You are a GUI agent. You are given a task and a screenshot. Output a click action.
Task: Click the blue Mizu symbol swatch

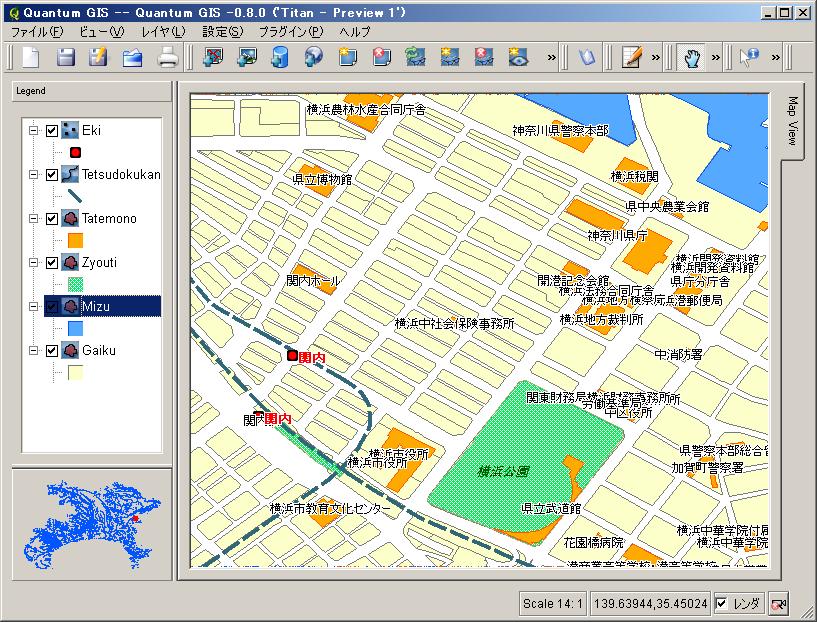tap(76, 328)
